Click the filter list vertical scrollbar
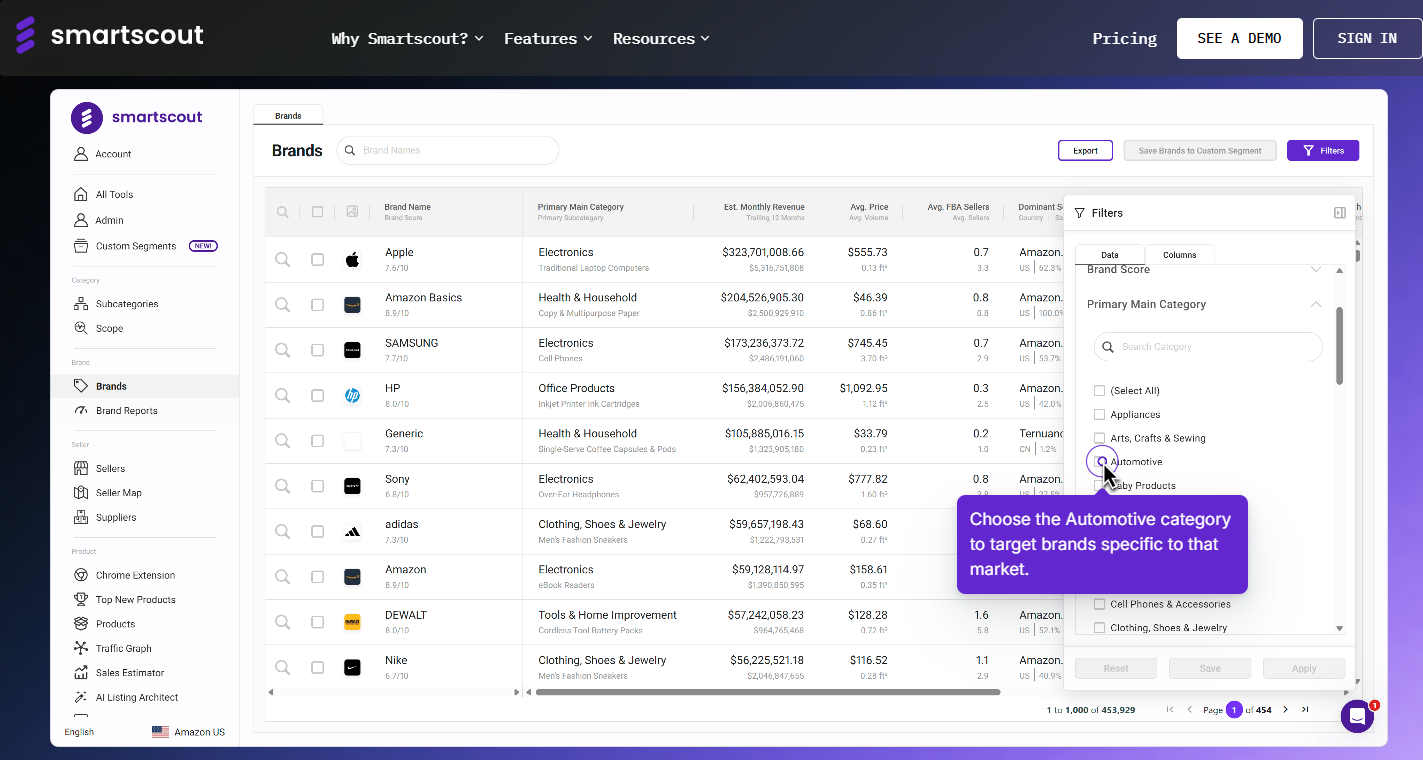The height and width of the screenshot is (760, 1423). tap(1339, 345)
